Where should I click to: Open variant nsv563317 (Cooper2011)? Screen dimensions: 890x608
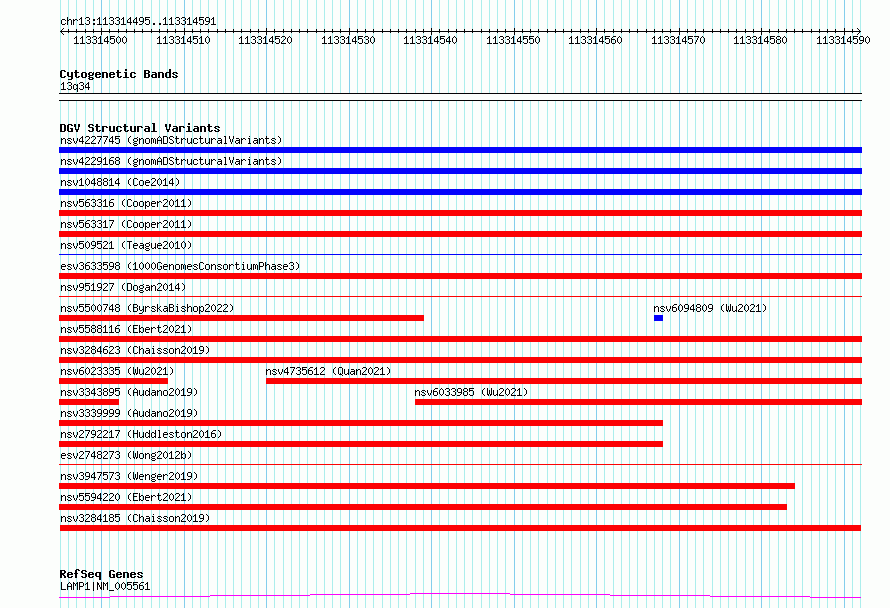point(126,224)
